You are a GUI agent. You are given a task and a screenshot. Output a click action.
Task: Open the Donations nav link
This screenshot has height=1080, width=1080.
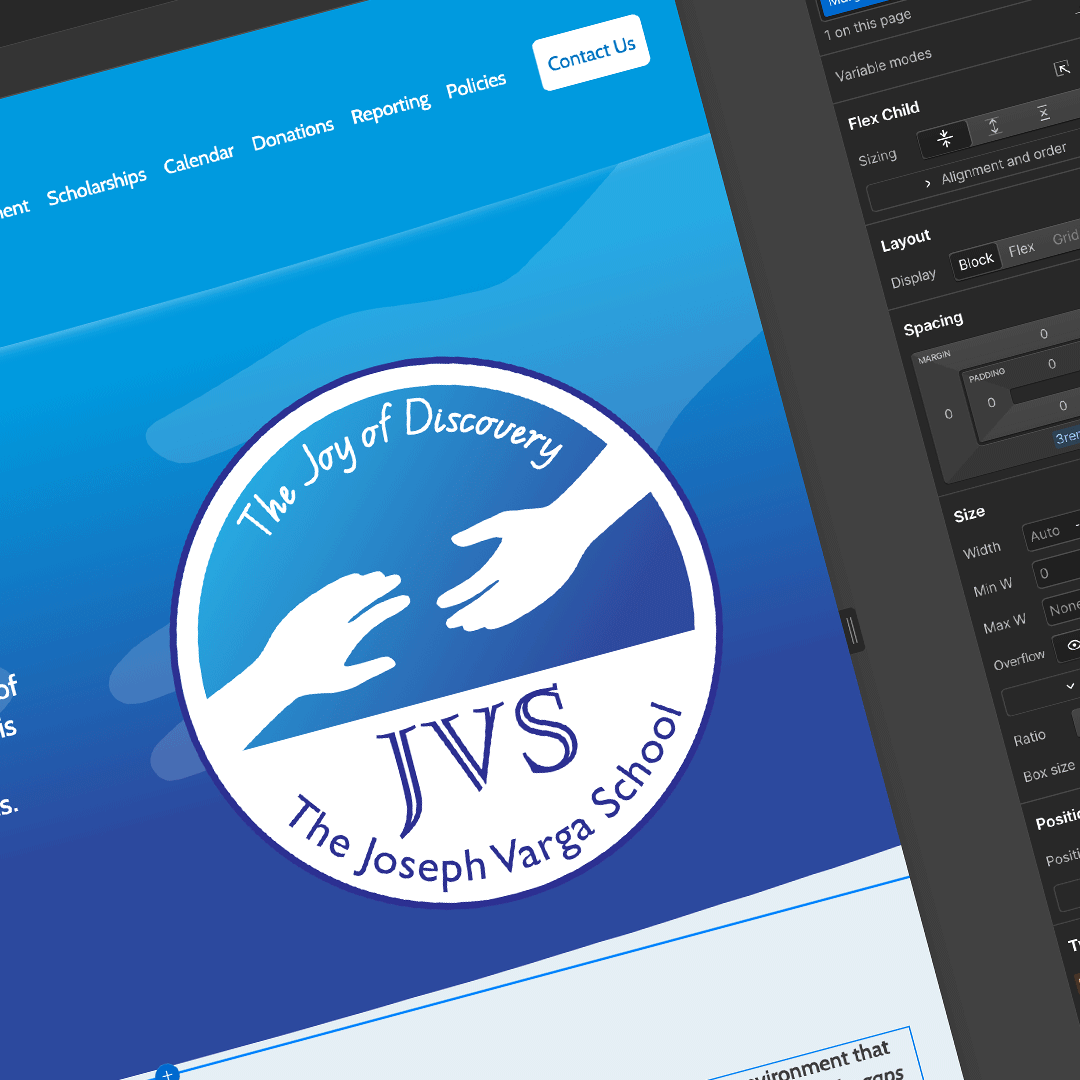(x=293, y=133)
